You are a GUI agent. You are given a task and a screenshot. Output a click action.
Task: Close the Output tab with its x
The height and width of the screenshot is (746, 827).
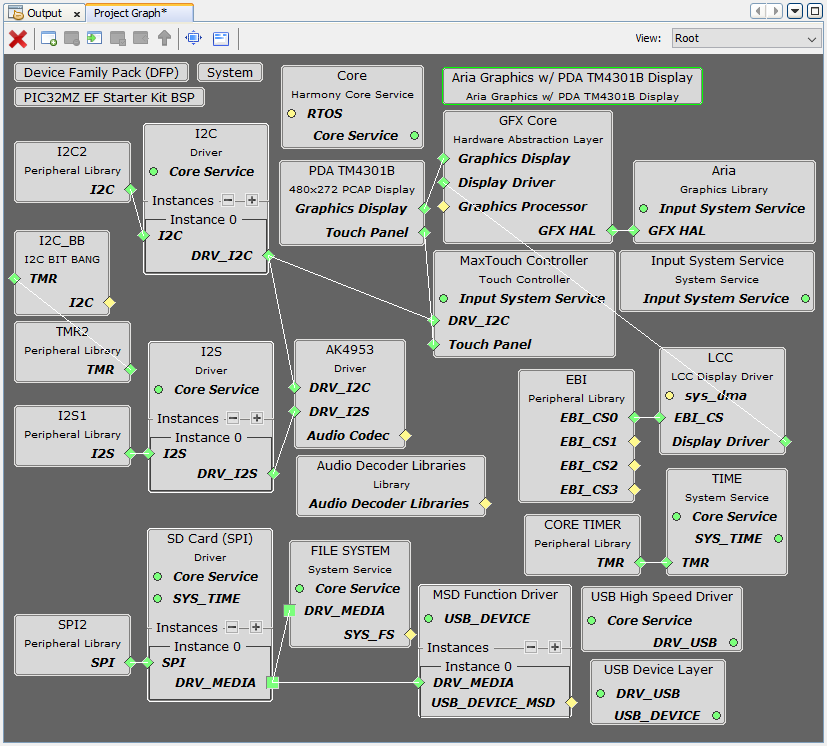tap(77, 14)
